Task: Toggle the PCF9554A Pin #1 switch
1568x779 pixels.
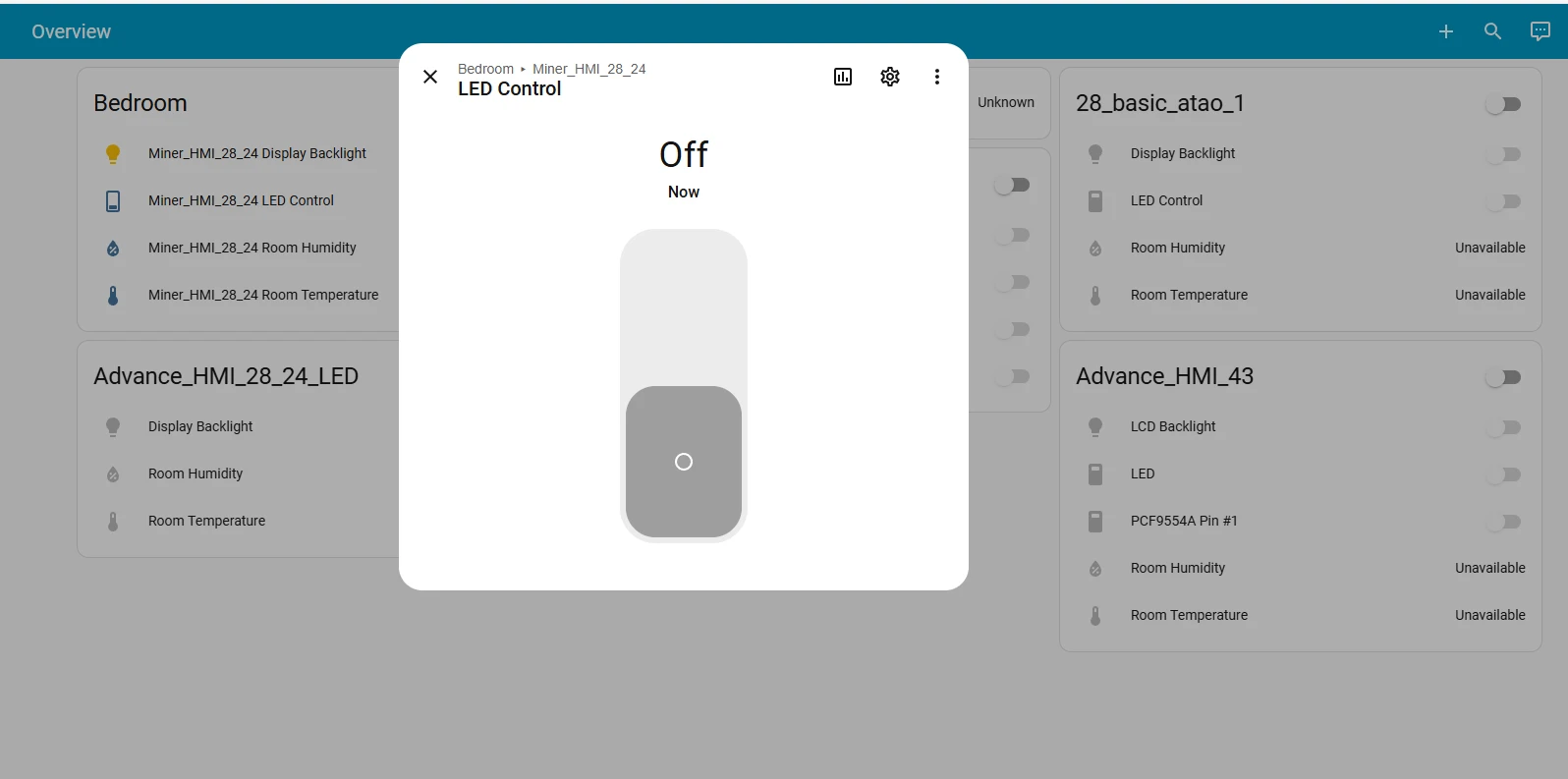Action: point(1503,522)
